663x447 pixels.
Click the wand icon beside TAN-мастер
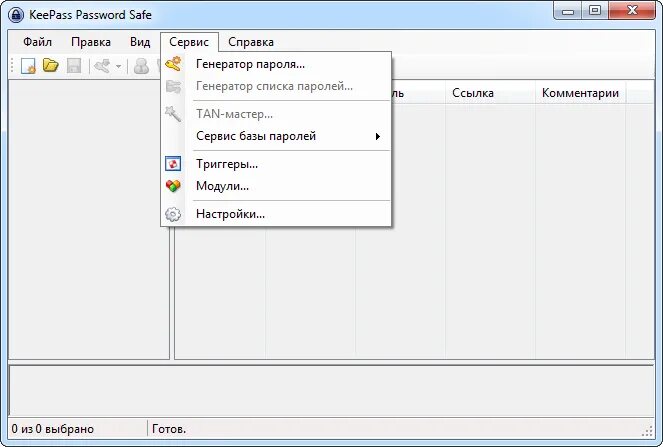click(x=173, y=114)
